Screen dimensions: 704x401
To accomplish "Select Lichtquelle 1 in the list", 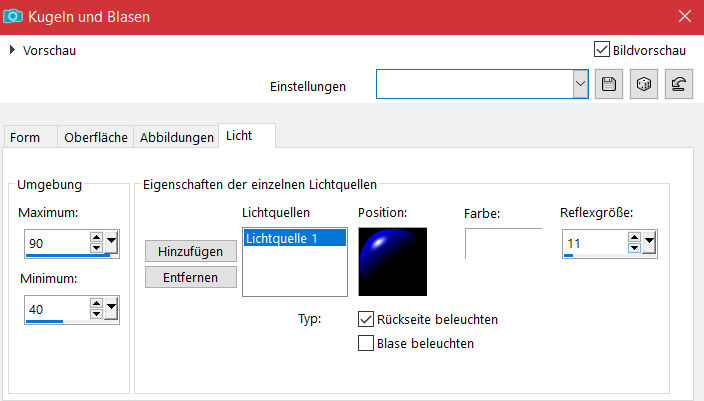I will [x=294, y=237].
